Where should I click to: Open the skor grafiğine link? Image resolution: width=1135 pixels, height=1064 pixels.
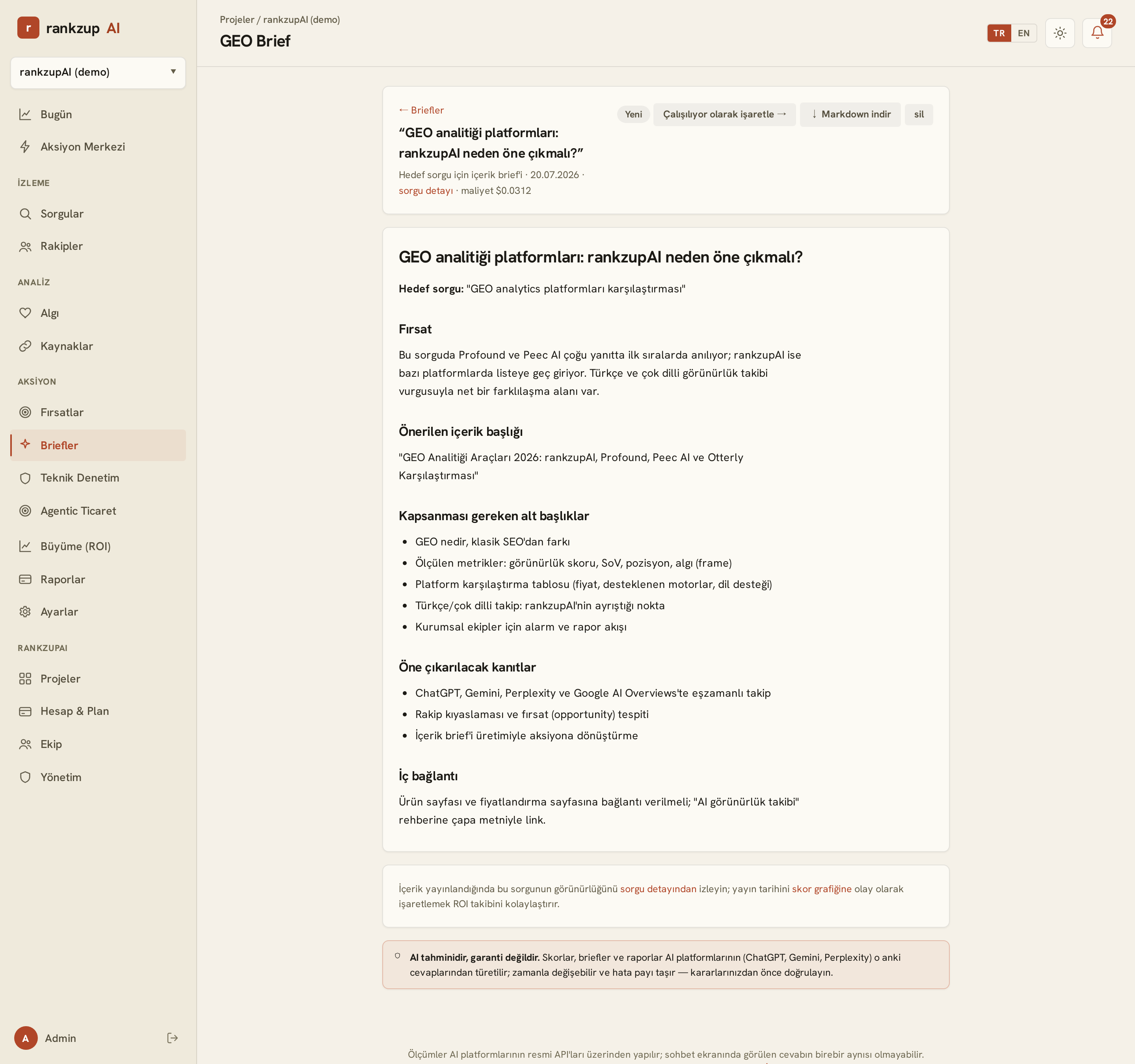[821, 889]
